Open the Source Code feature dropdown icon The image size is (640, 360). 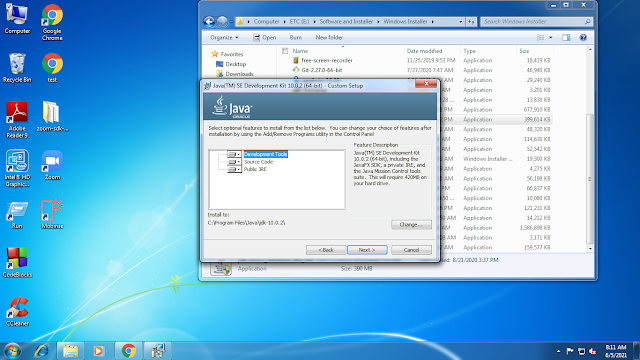(x=234, y=162)
